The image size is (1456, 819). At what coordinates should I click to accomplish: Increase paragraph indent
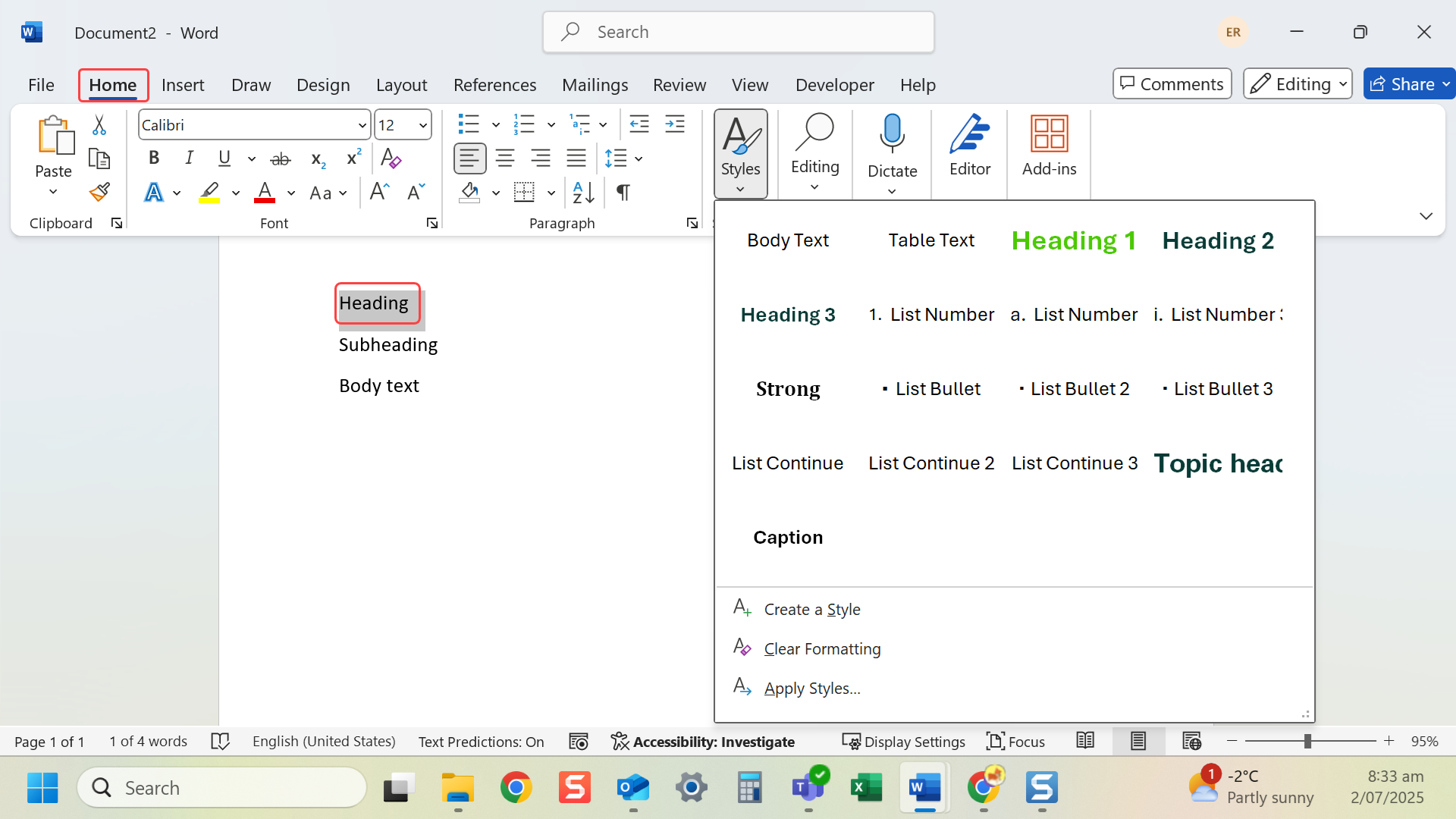tap(675, 124)
